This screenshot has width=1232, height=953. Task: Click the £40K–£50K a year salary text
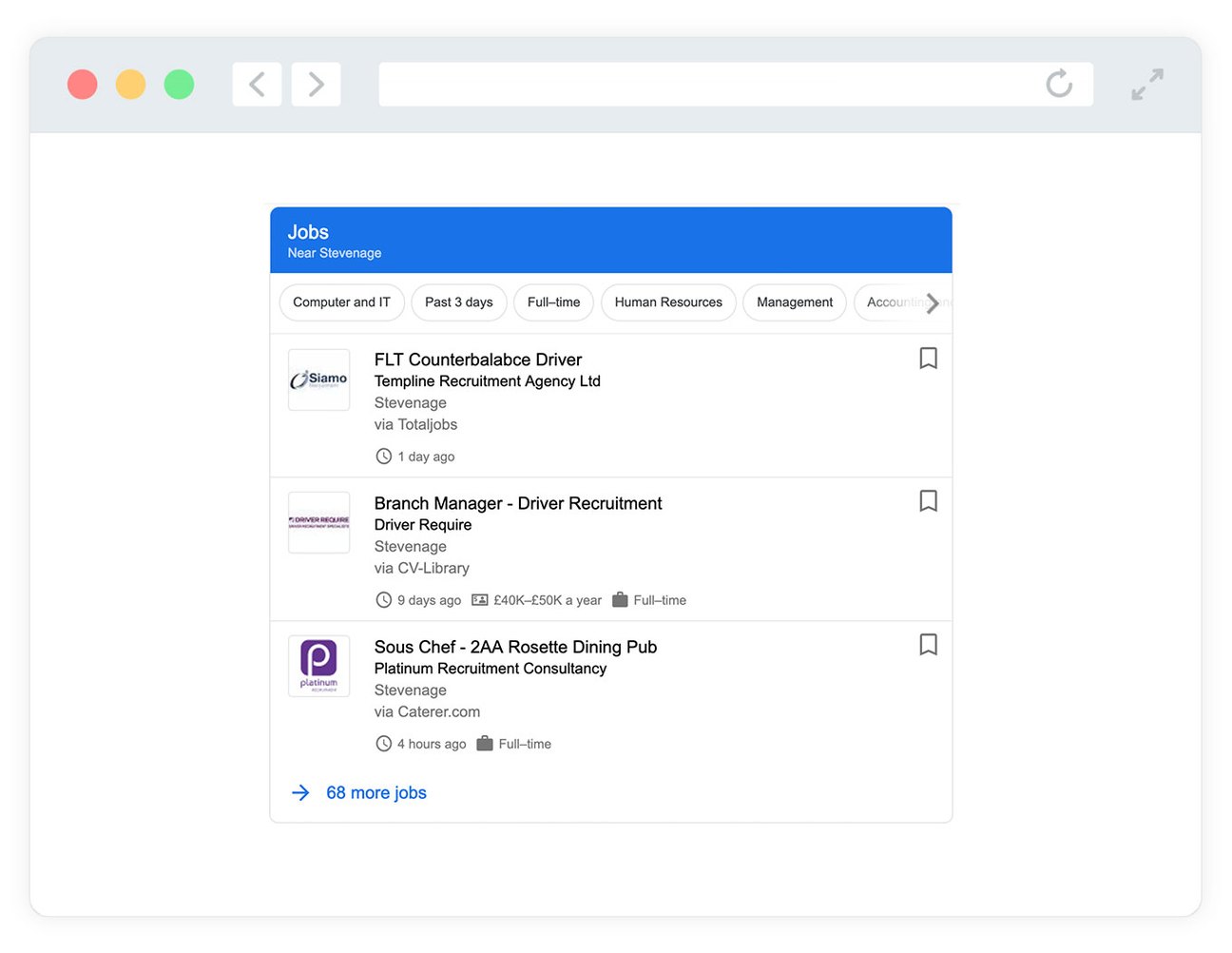click(548, 600)
